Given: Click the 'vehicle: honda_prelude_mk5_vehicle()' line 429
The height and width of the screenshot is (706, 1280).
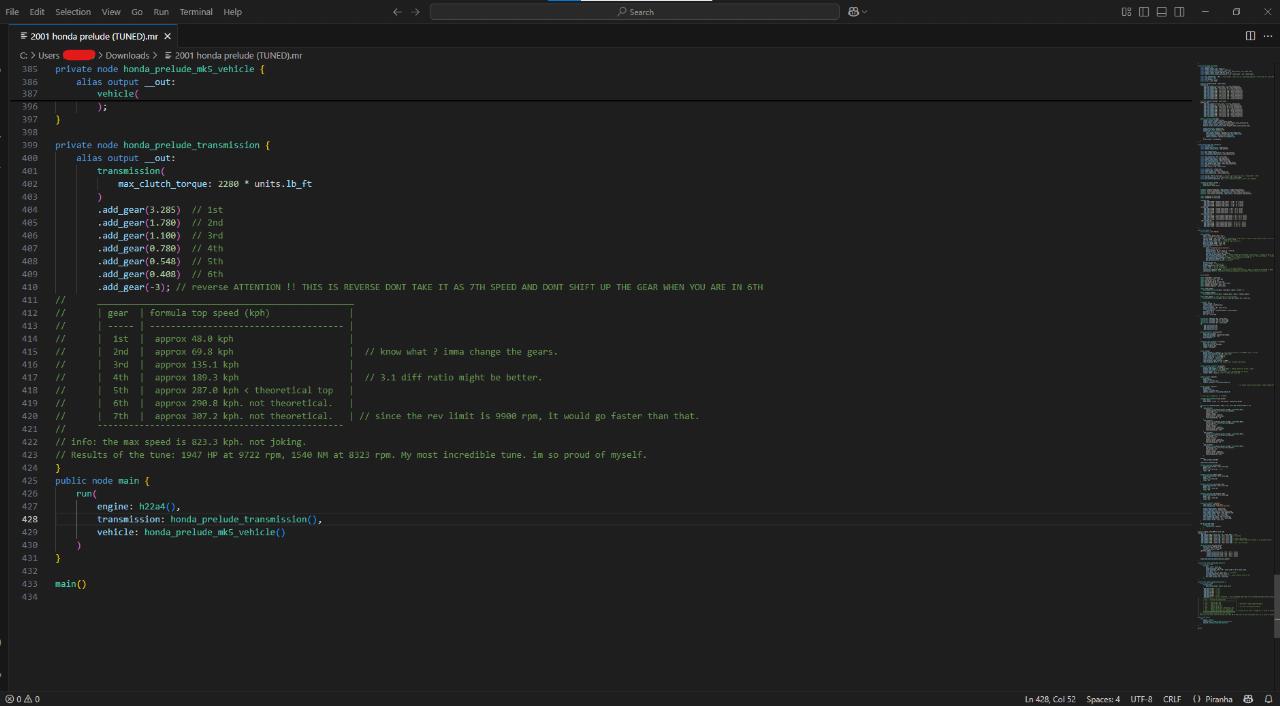Looking at the screenshot, I should point(191,532).
